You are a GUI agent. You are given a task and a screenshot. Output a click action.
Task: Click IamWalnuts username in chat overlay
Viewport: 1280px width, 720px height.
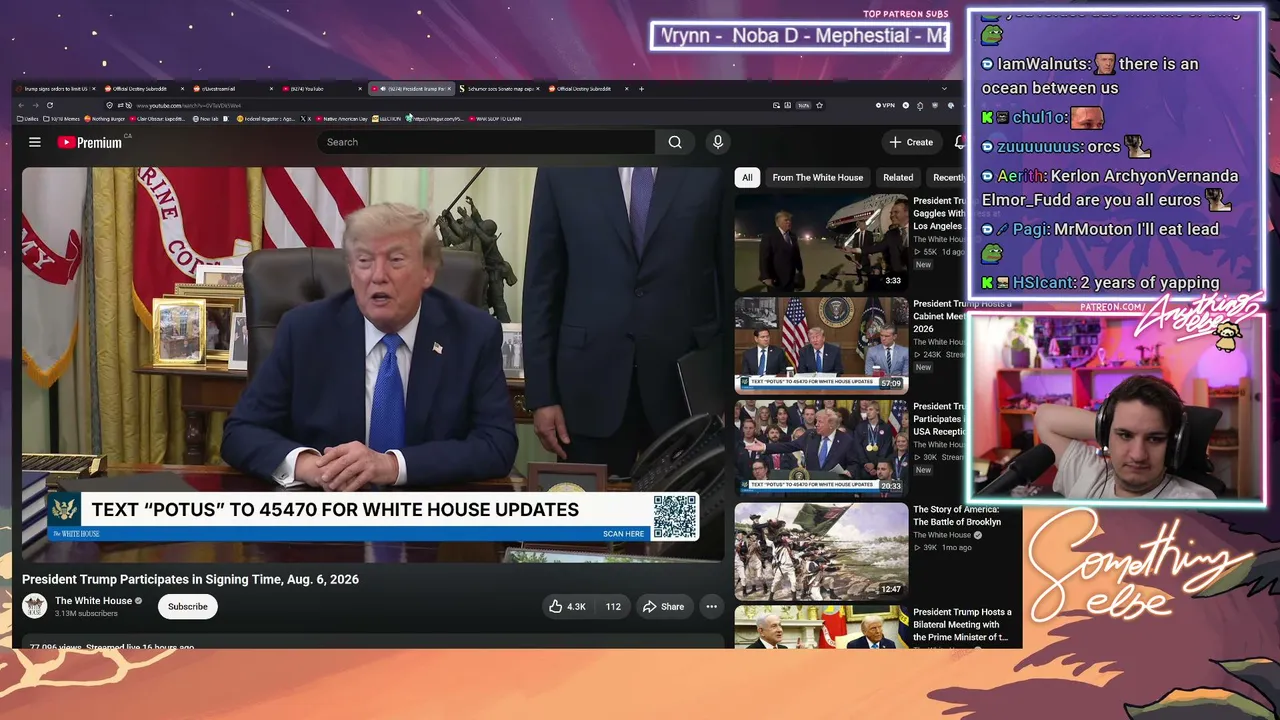coord(1044,64)
